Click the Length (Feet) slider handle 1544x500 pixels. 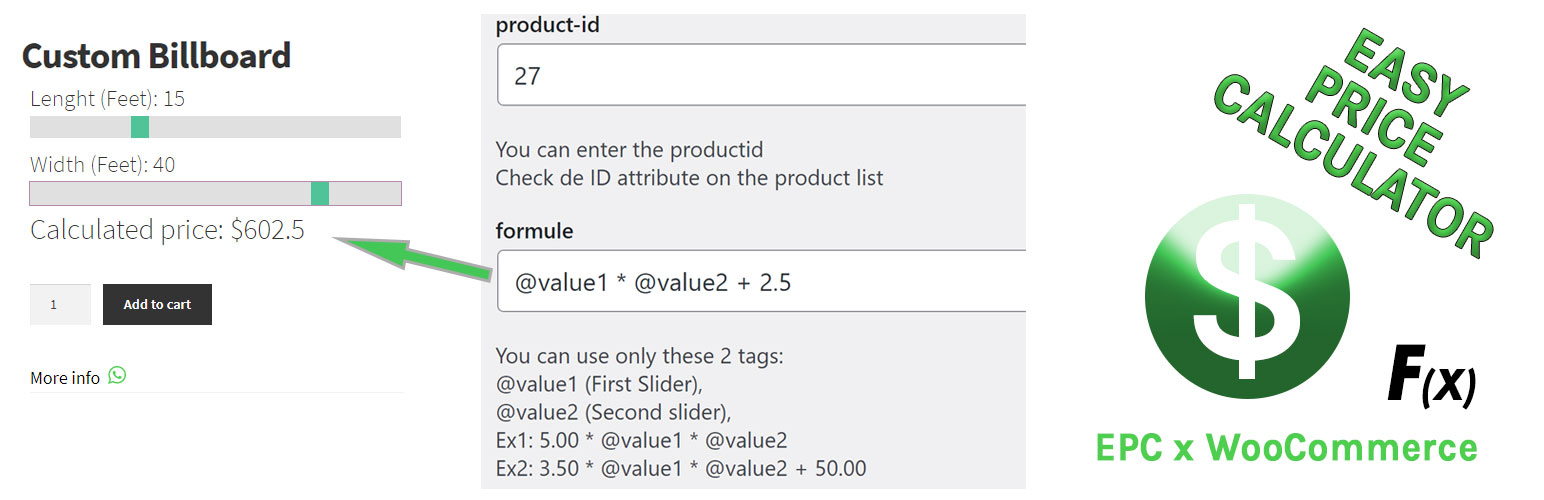140,127
